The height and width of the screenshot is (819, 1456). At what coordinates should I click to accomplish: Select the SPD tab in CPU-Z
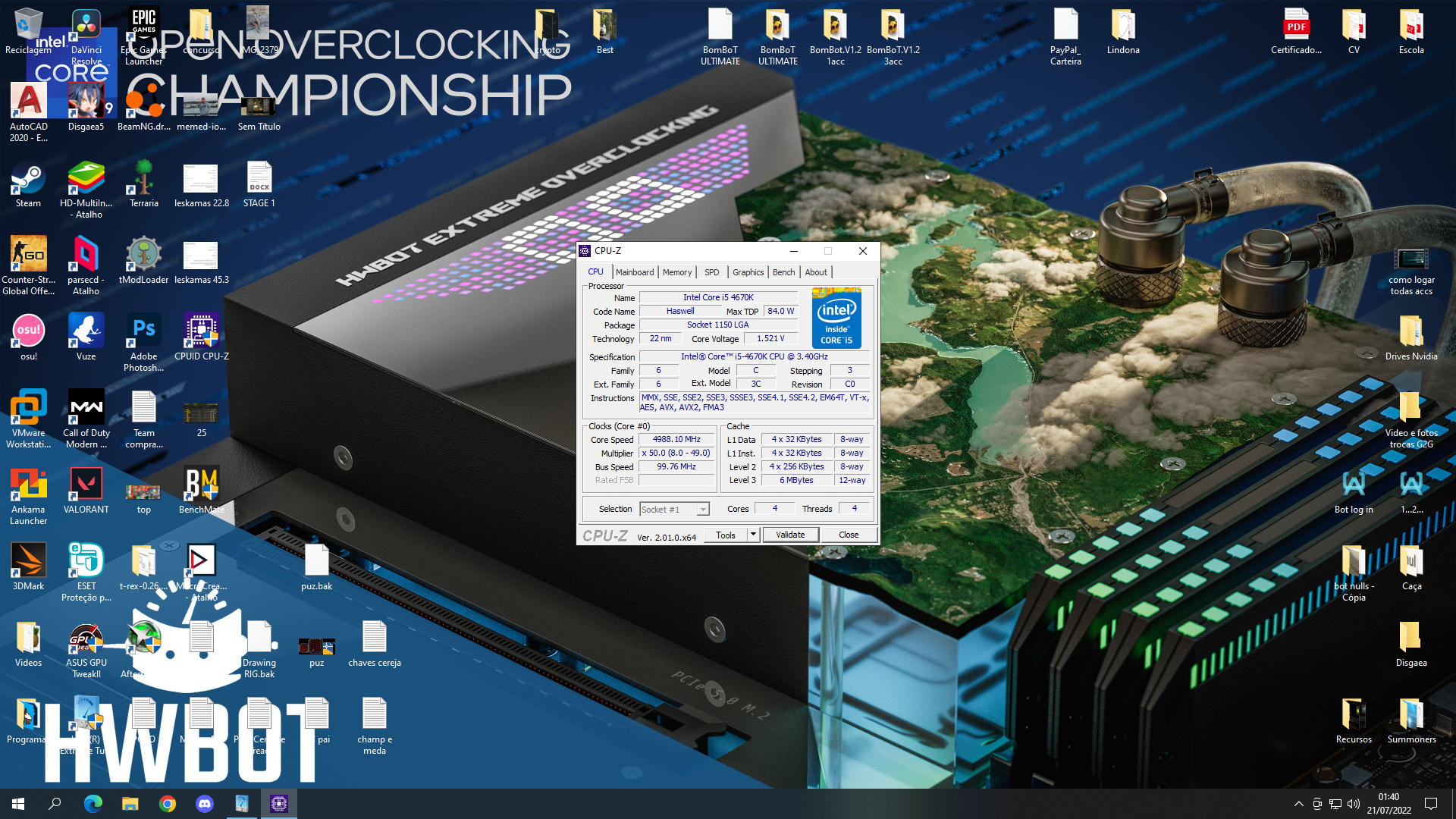point(711,272)
